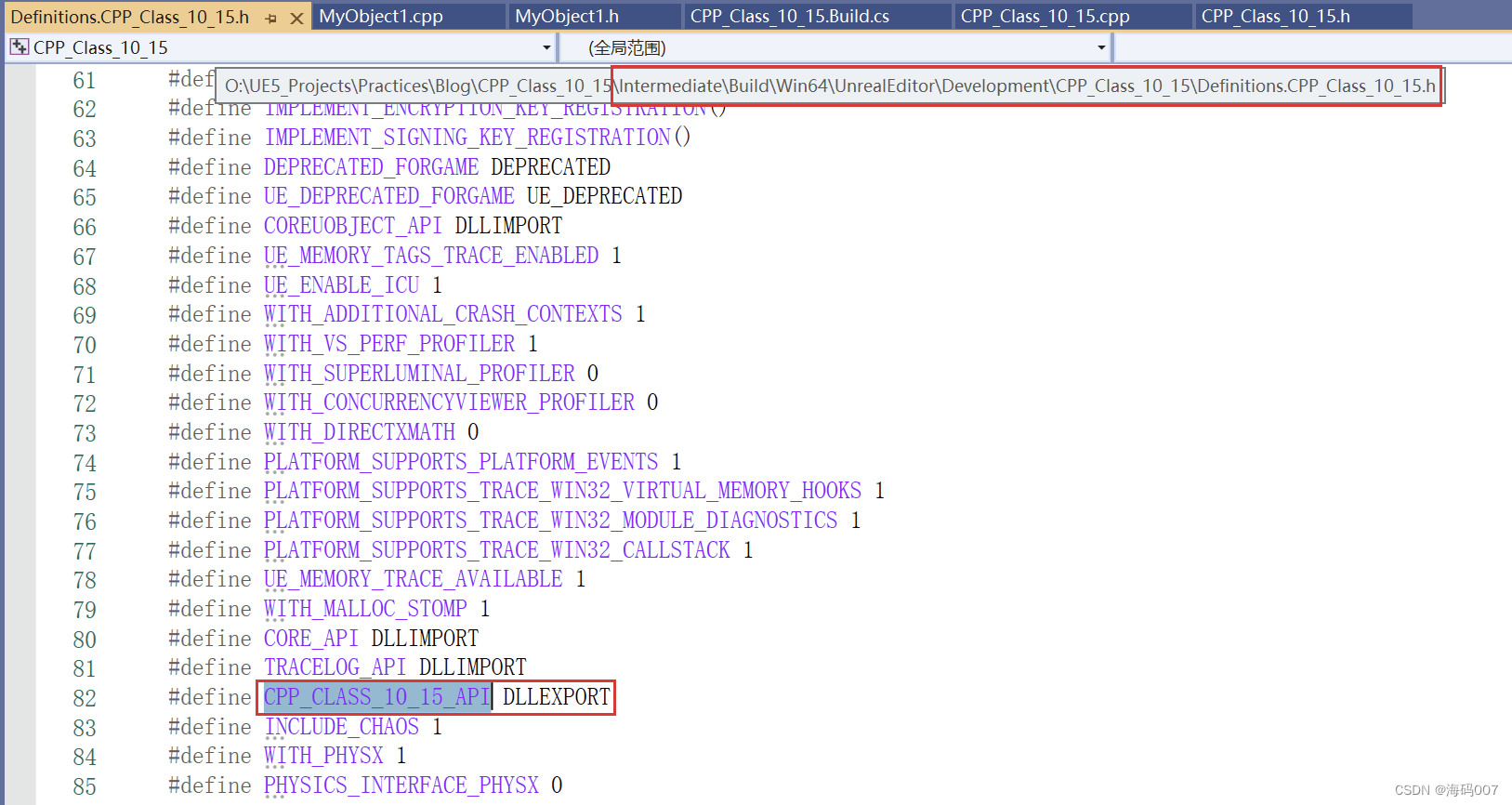Click PLATFORM_SUPPORTS_TRACE_WIN32_VIRTUAL_MEMORY_HOOKS macro
1512x805 pixels.
(x=562, y=490)
